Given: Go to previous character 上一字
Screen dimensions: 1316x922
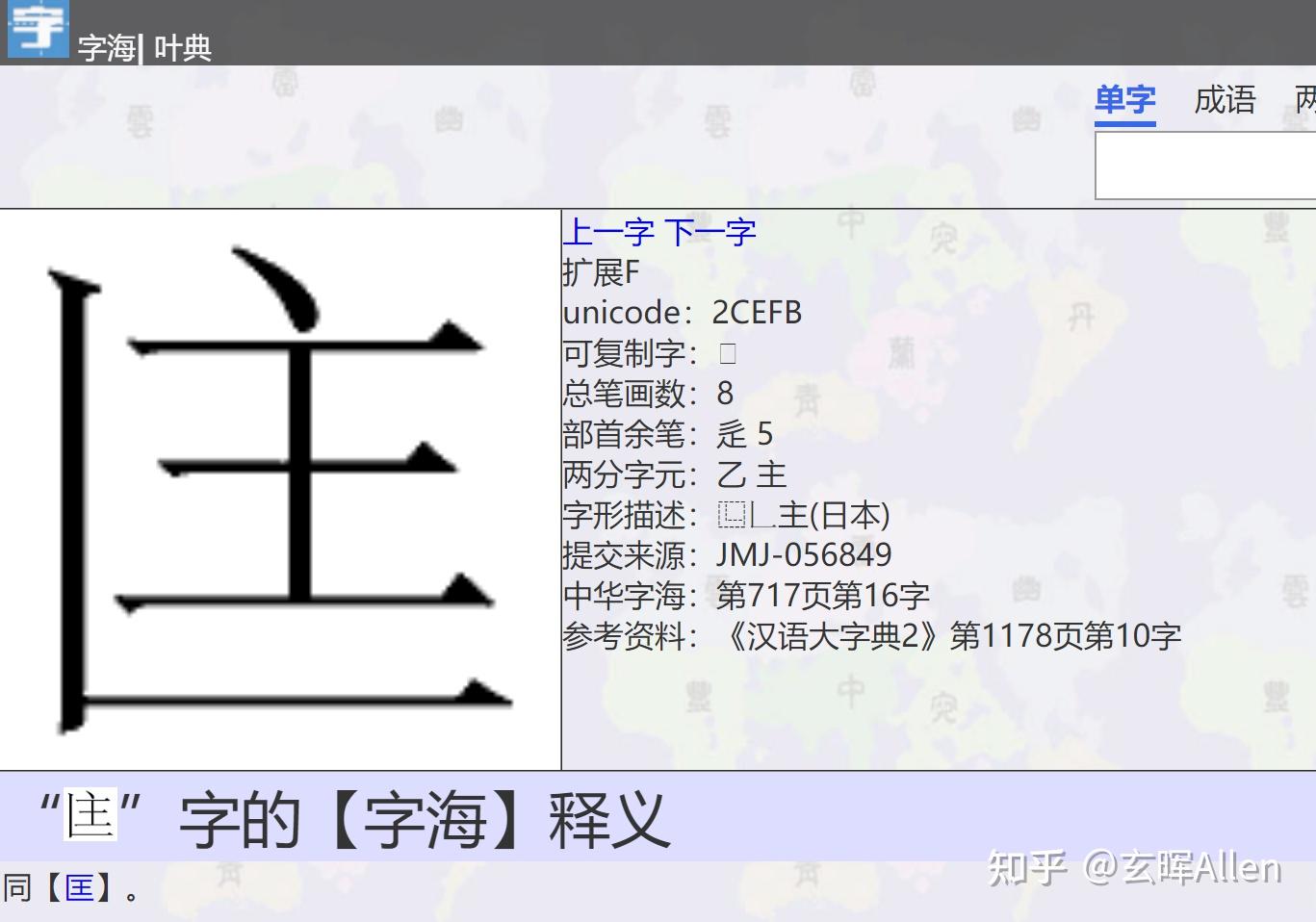Looking at the screenshot, I should (608, 232).
